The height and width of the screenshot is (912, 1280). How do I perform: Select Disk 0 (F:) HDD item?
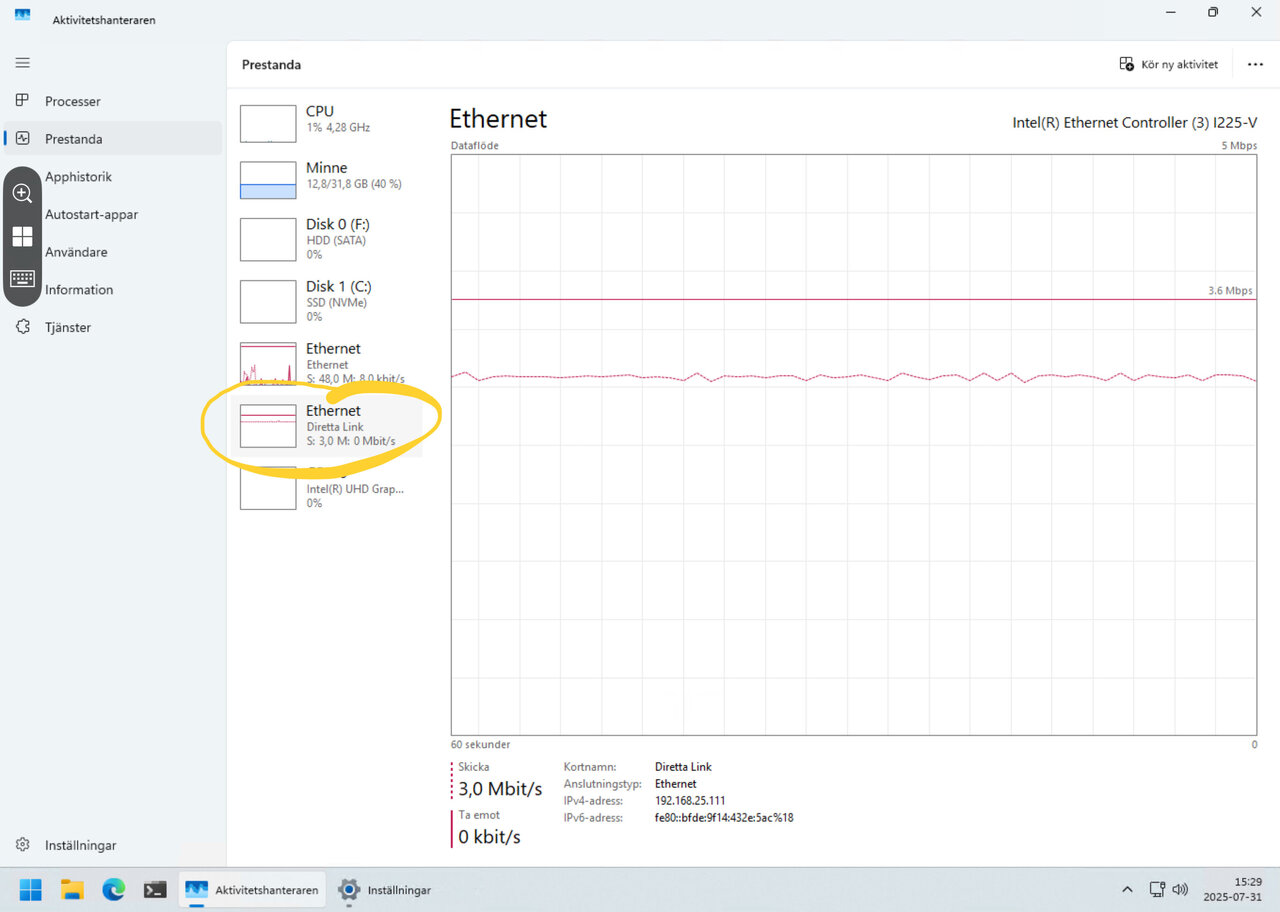[320, 239]
